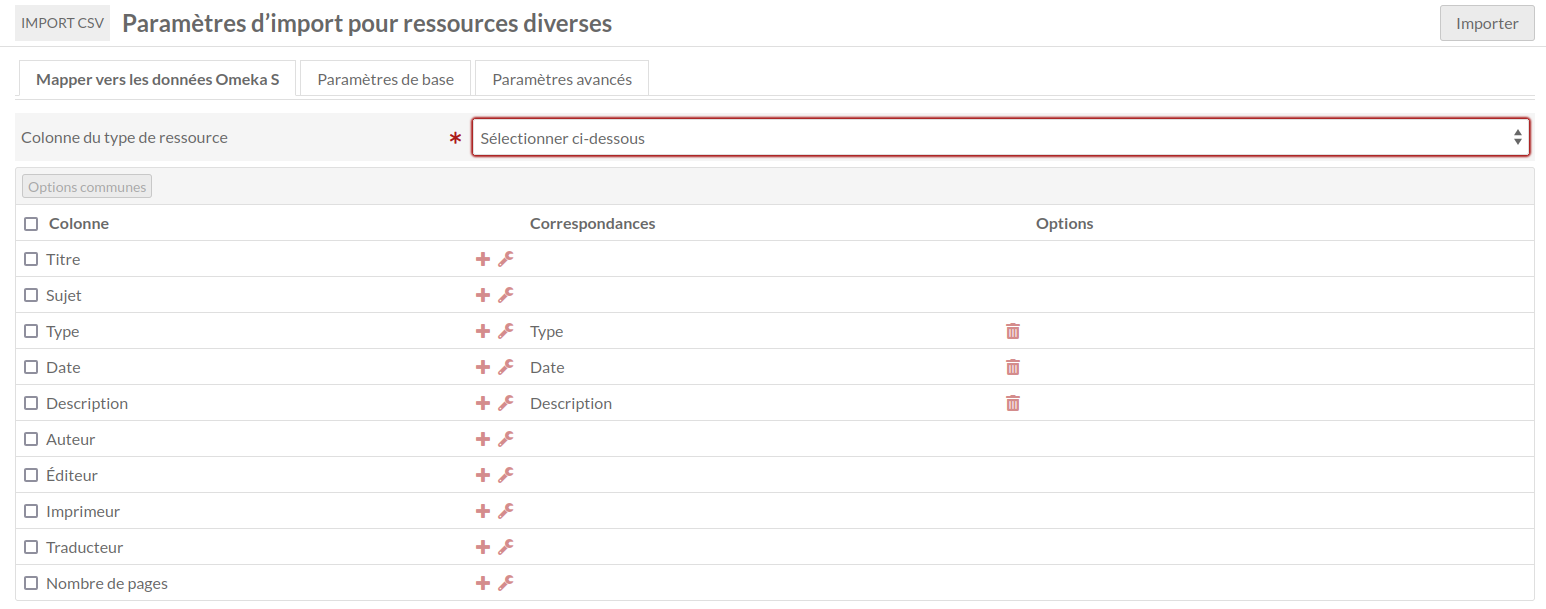Open wrench options for the Éditeur row

[x=506, y=475]
